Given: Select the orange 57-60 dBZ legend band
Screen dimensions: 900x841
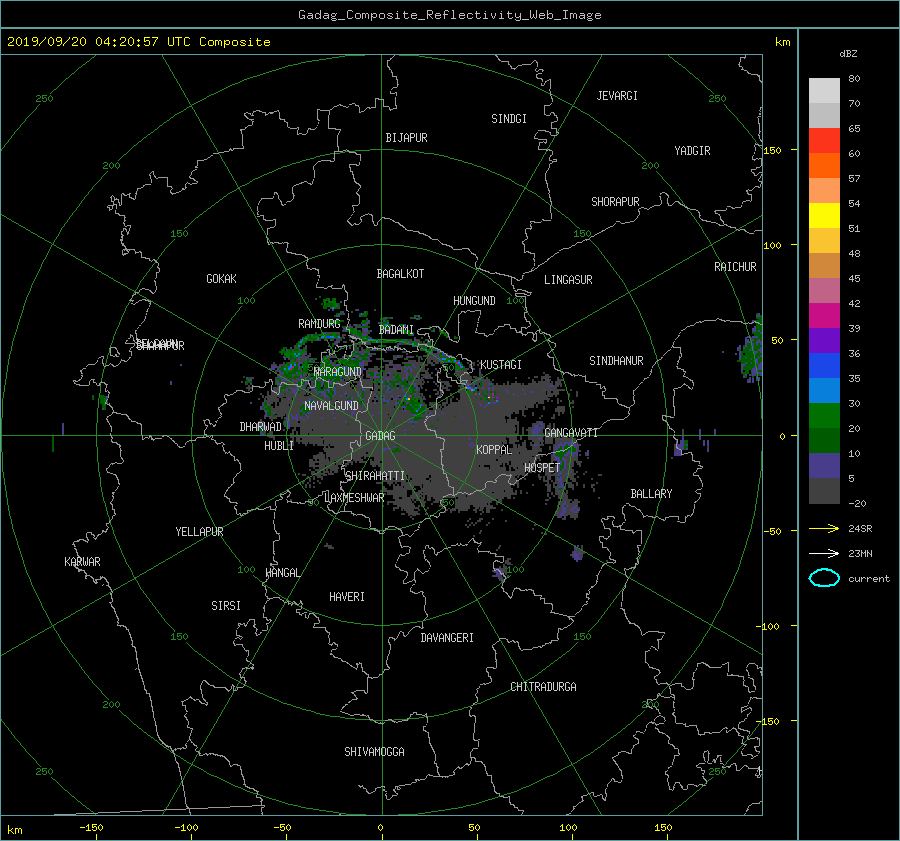Looking at the screenshot, I should pos(824,165).
